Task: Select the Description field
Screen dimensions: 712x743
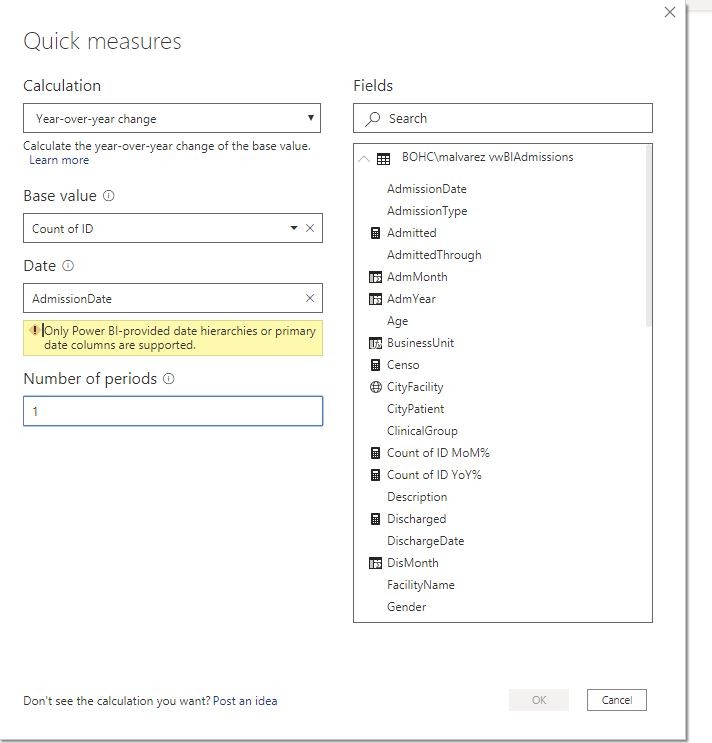Action: 417,497
